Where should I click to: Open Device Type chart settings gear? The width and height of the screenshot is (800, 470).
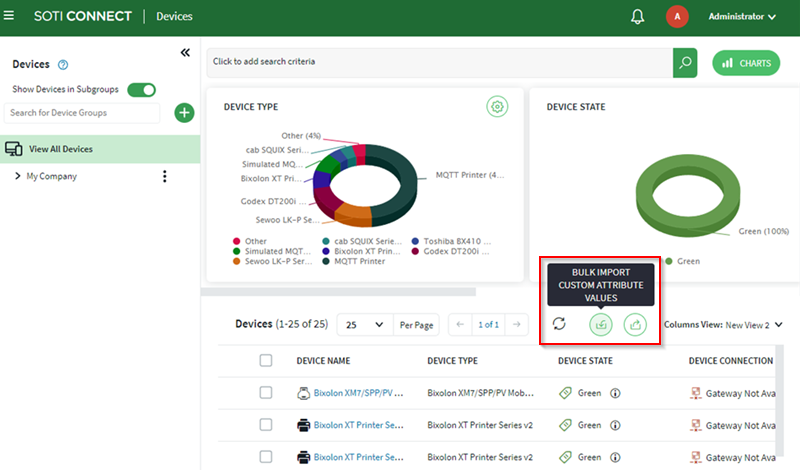(497, 107)
